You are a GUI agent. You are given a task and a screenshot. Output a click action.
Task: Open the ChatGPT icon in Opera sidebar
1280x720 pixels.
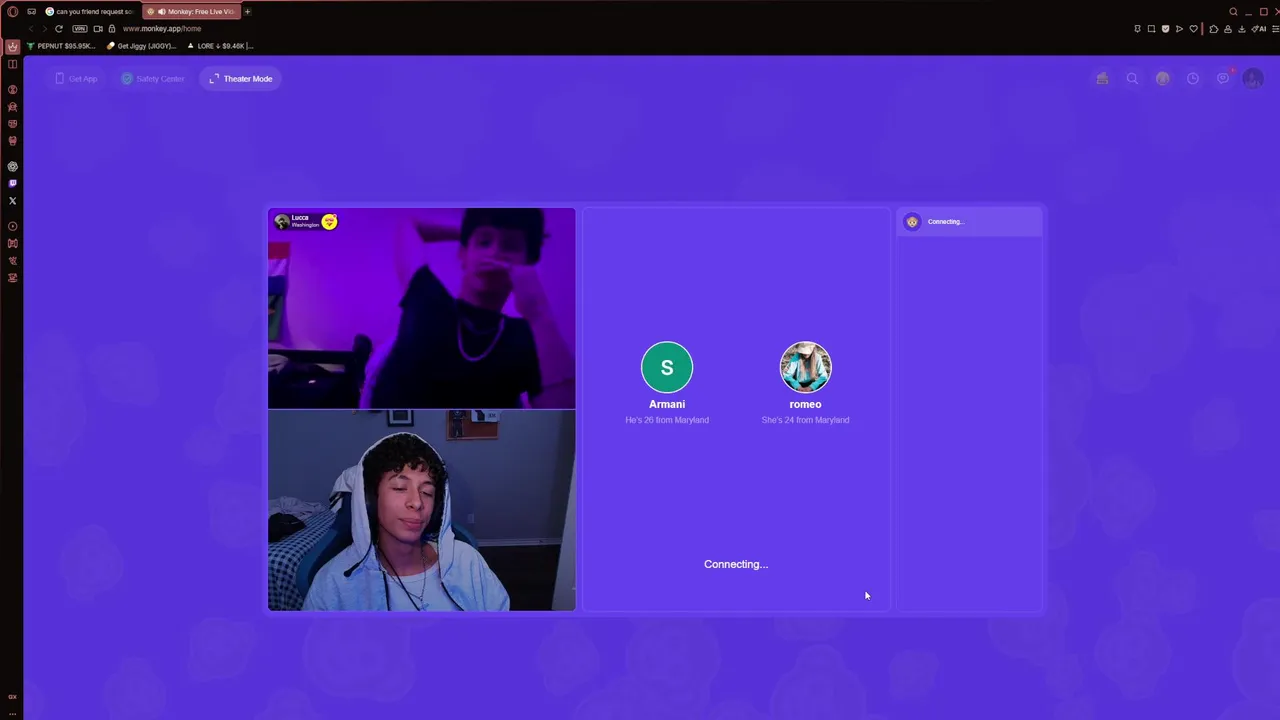click(12, 166)
